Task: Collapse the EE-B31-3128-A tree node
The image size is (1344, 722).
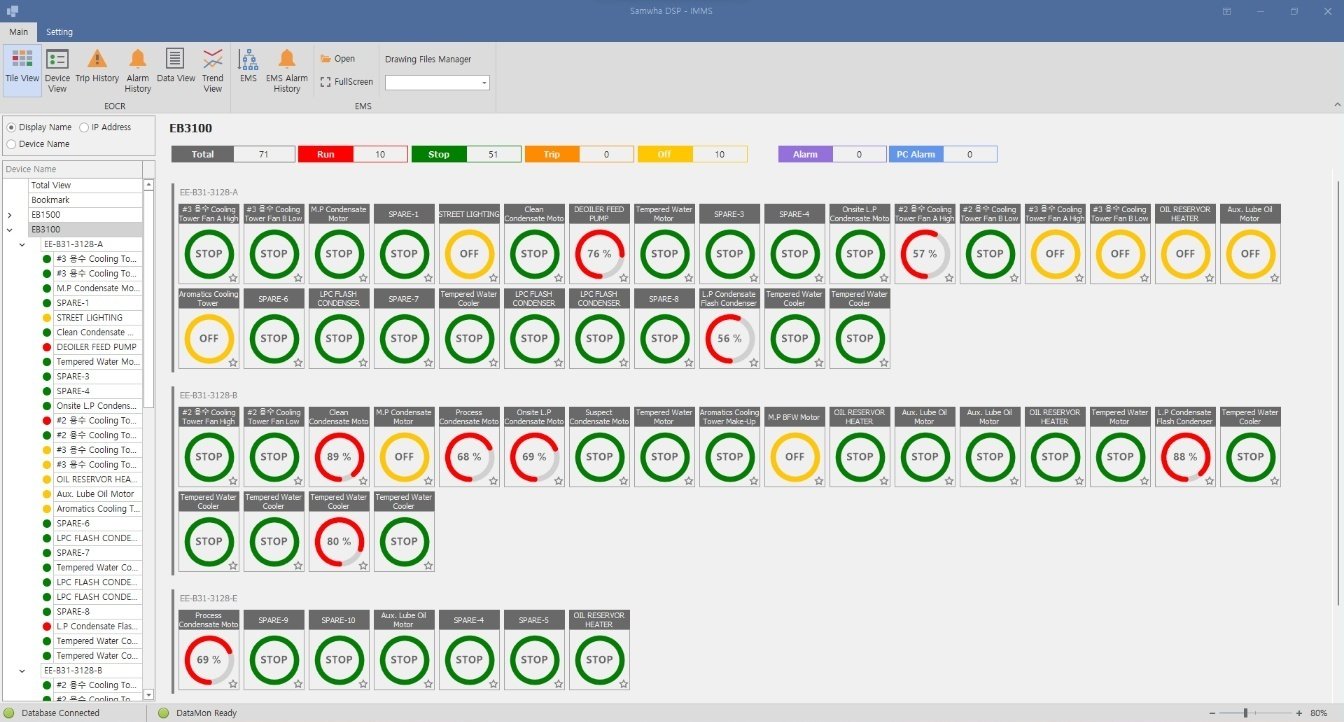Action: click(x=22, y=244)
